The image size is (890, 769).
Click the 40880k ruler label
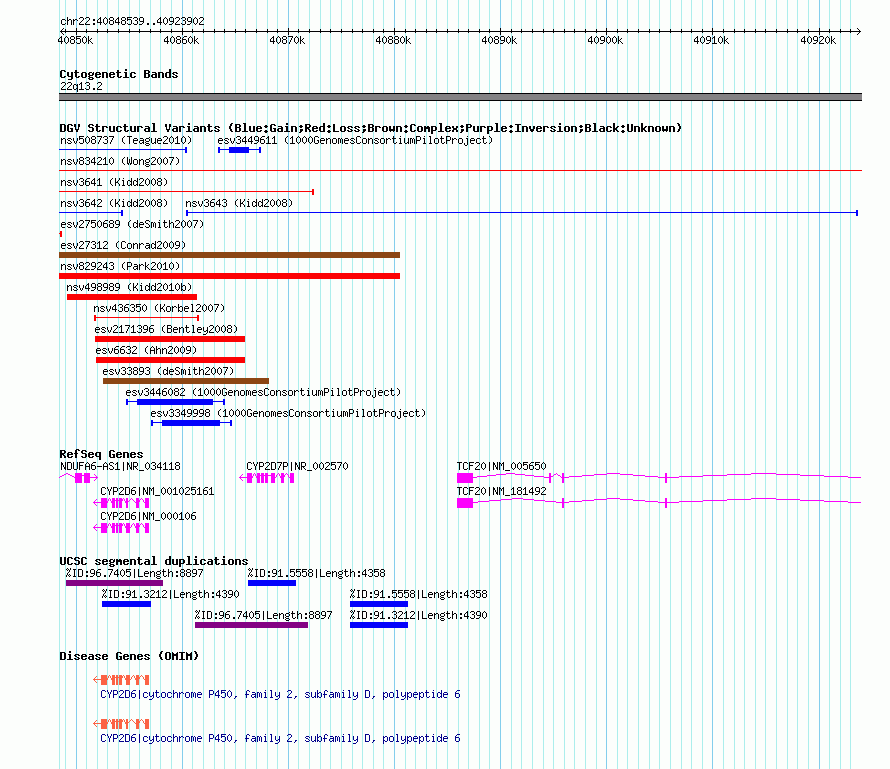(393, 40)
